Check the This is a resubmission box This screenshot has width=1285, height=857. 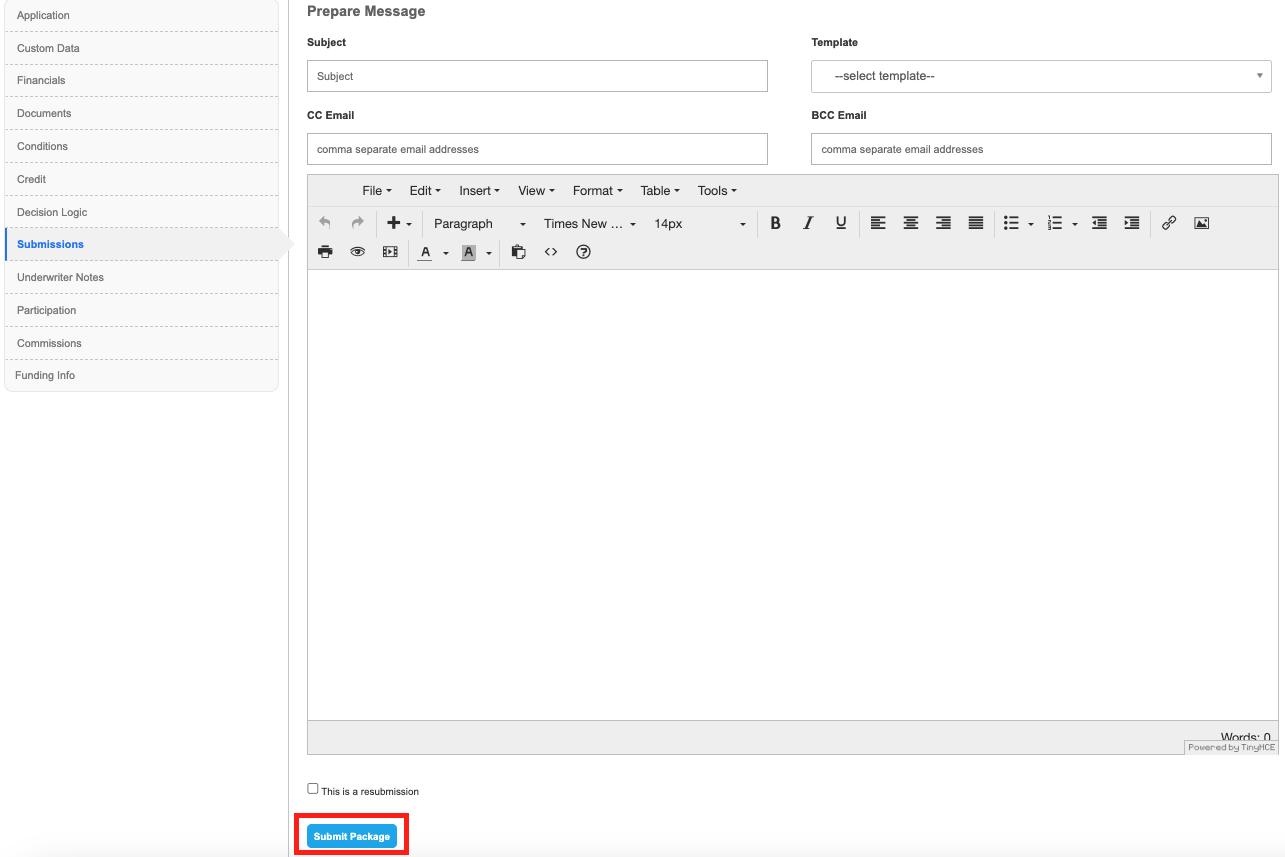point(313,789)
